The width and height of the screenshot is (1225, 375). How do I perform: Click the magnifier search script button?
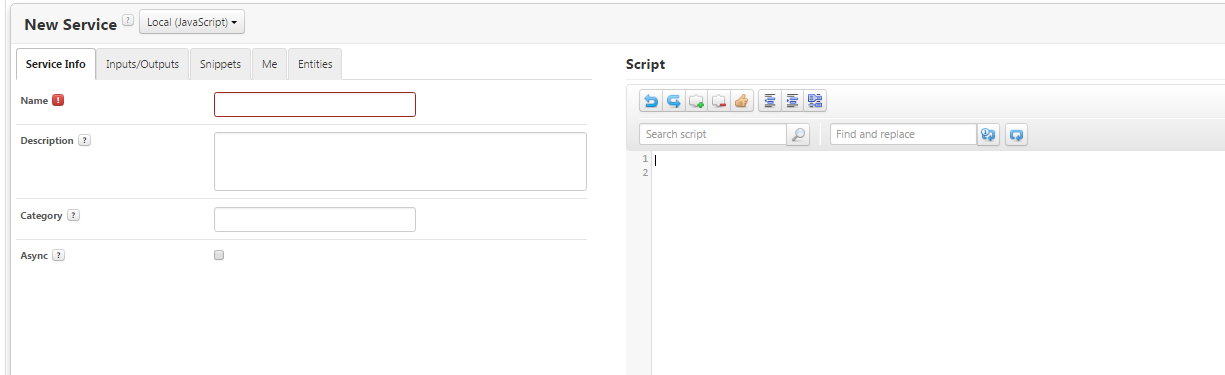point(798,134)
